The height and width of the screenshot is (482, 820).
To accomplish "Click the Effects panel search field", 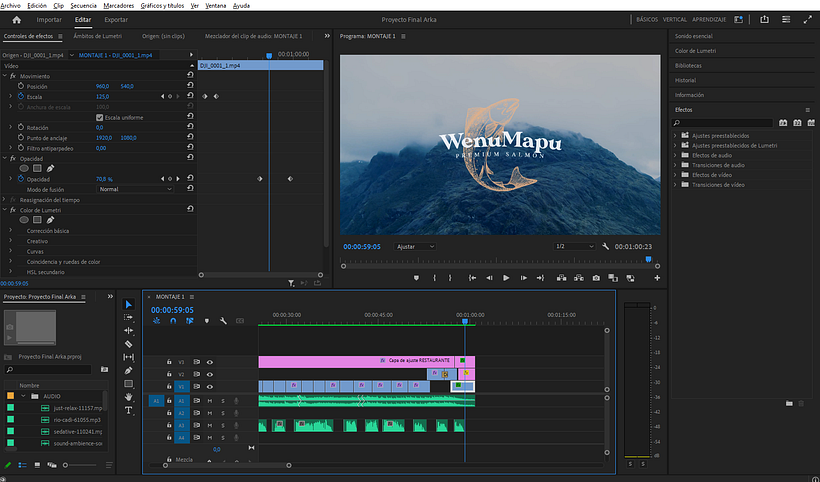I will [723, 123].
